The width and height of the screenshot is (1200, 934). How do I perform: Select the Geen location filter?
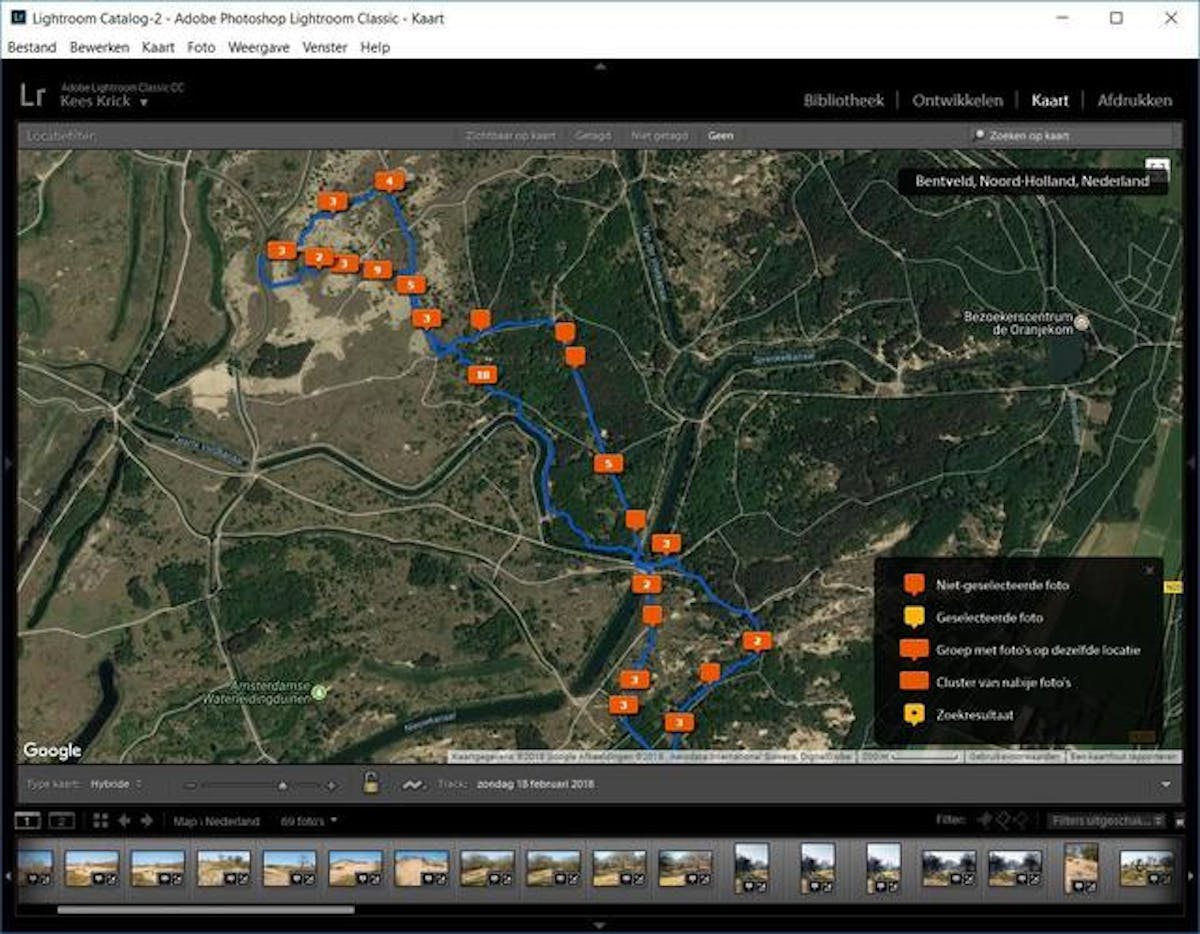point(720,135)
